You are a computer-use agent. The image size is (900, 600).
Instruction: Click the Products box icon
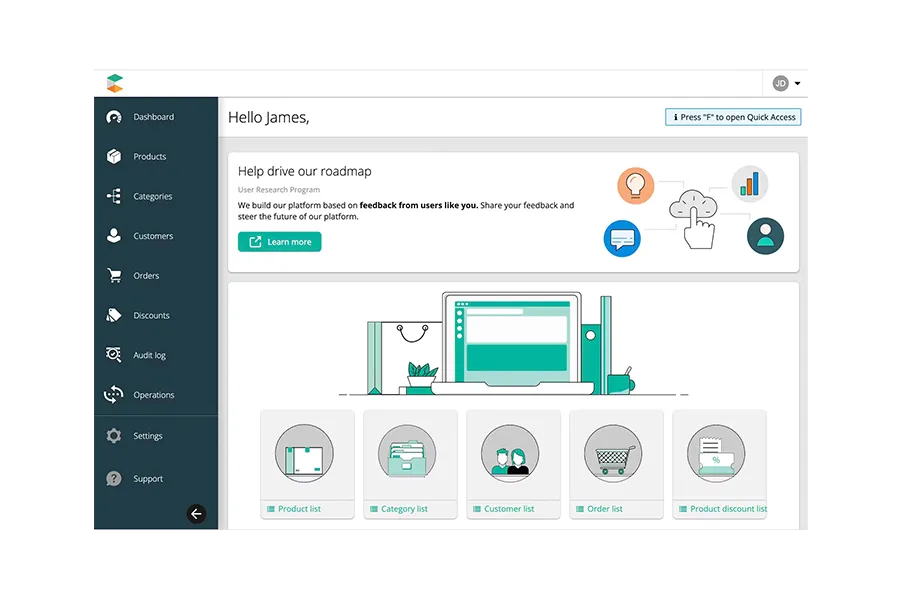114,156
